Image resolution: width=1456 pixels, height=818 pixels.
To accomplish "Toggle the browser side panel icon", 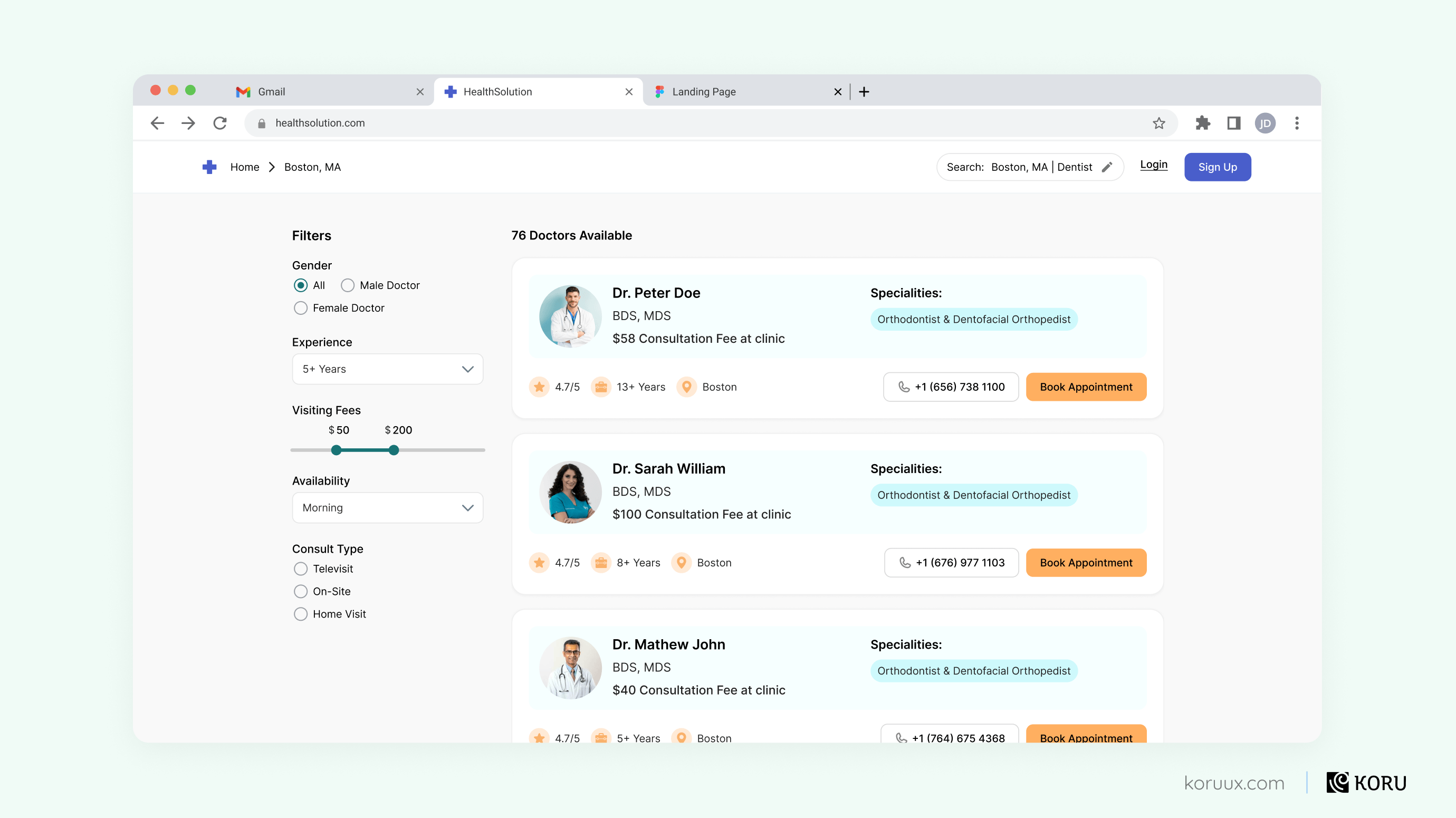I will pyautogui.click(x=1233, y=122).
